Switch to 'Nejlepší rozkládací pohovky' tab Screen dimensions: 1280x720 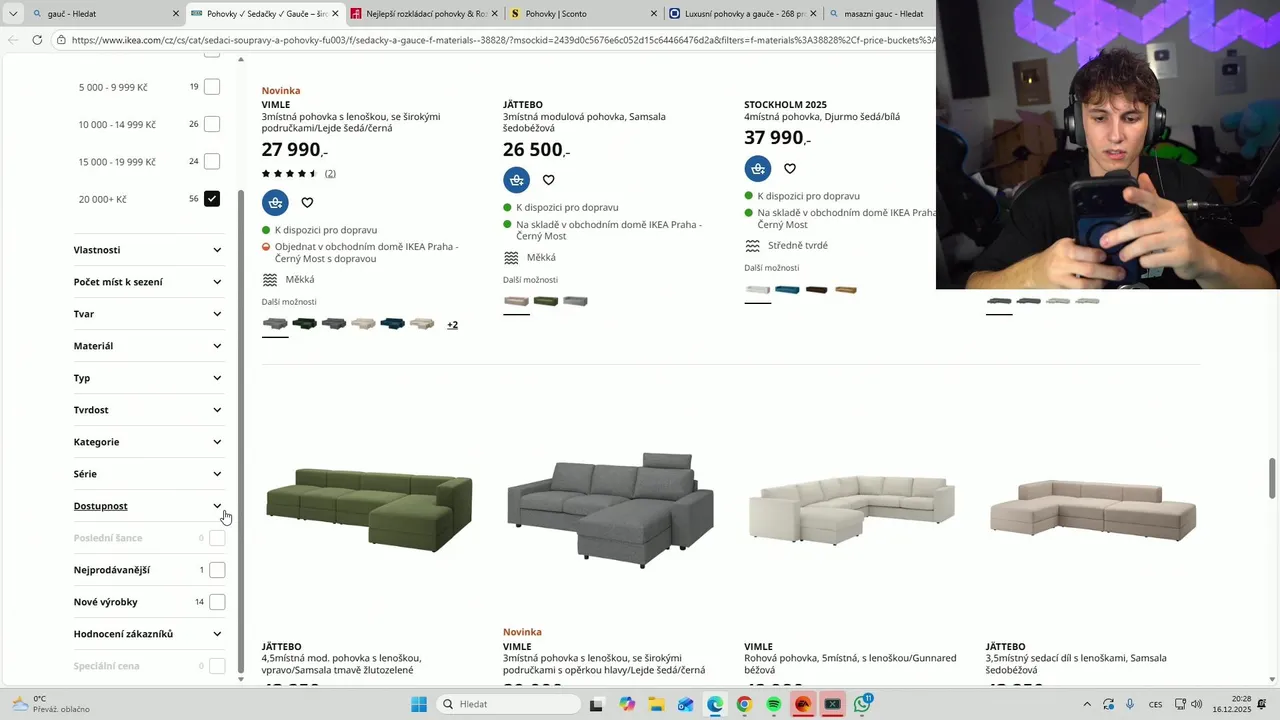[x=425, y=14]
